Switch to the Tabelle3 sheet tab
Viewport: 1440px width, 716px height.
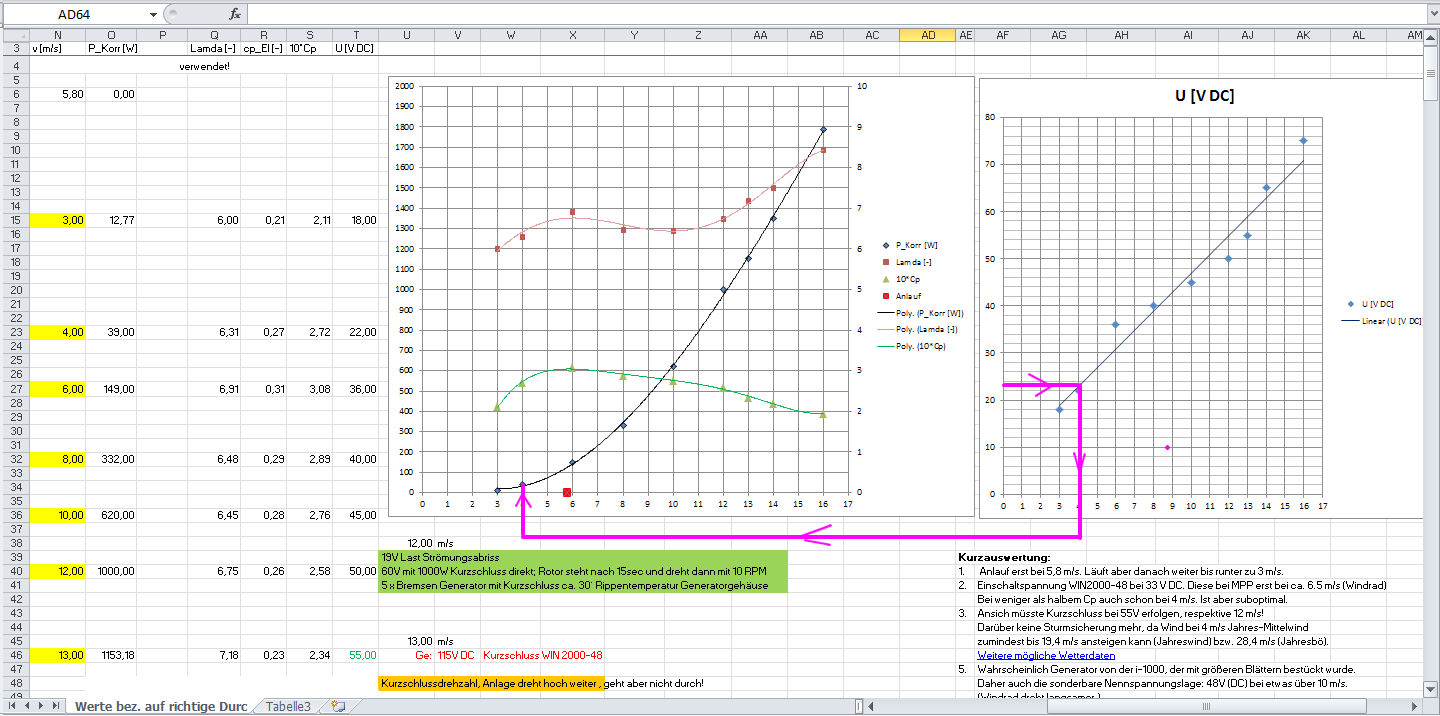288,706
